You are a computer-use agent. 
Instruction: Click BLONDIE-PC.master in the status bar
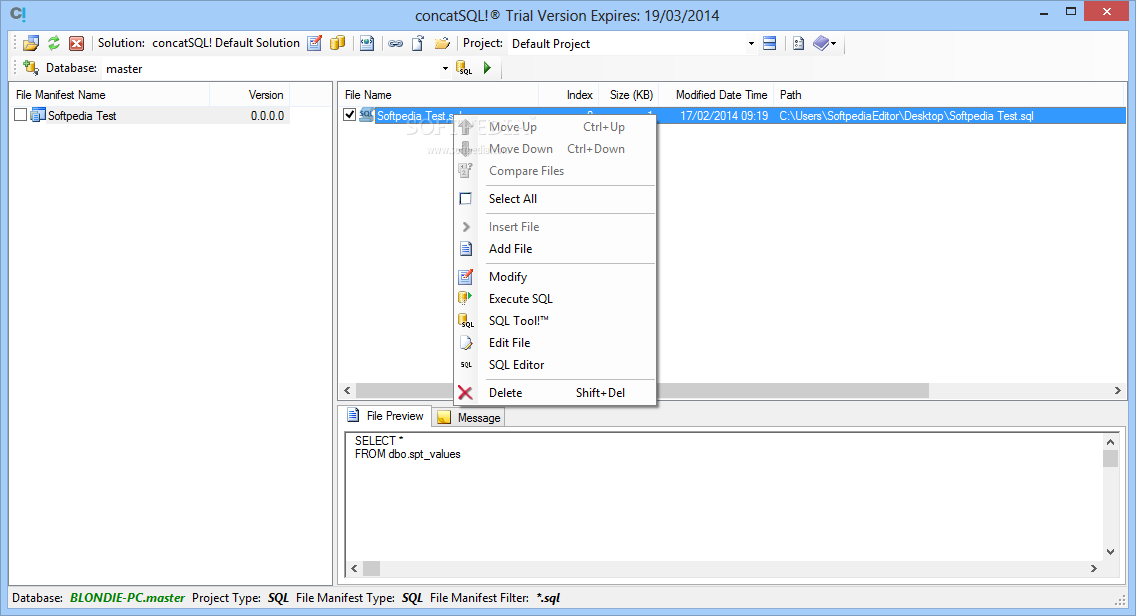pos(128,598)
